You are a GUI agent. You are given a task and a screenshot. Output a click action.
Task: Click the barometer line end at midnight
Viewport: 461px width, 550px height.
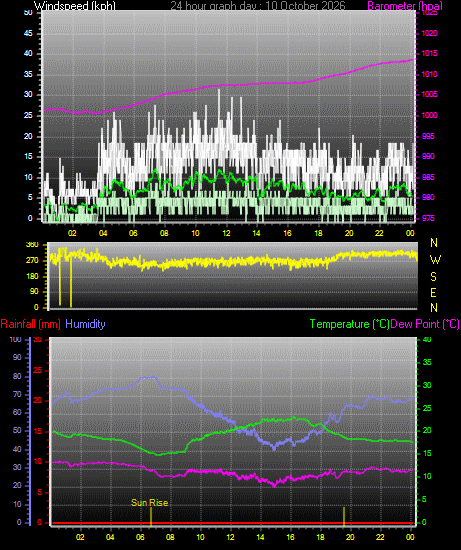click(413, 60)
